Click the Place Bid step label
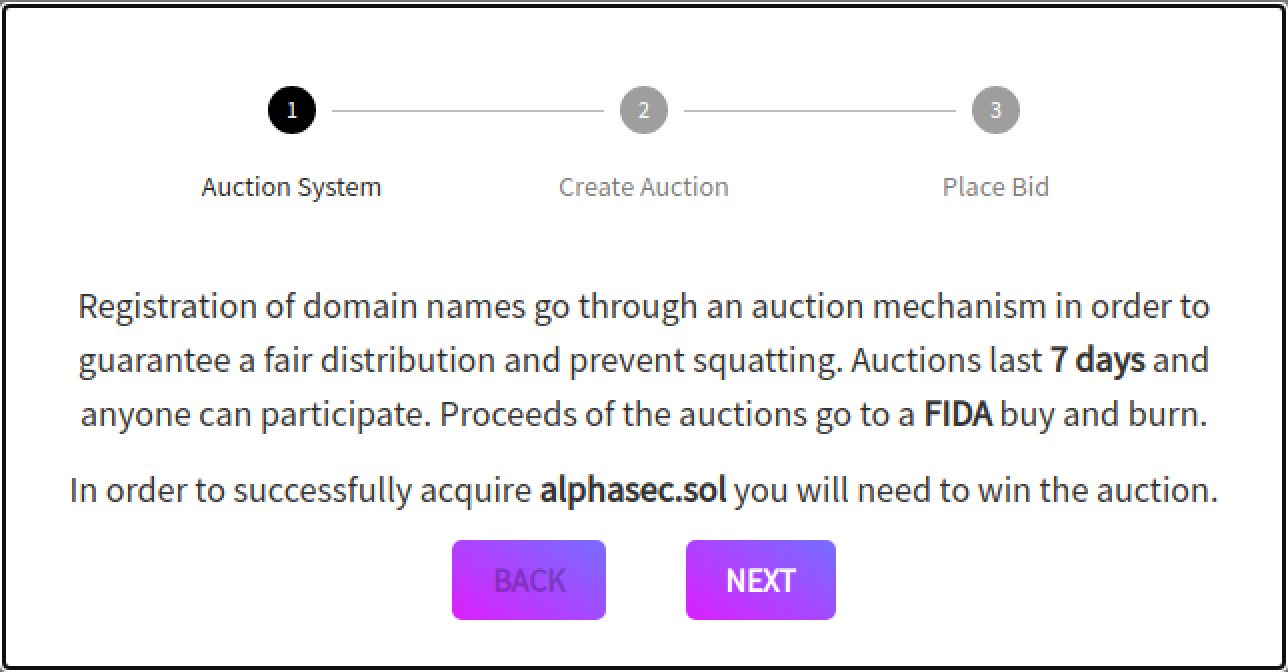The width and height of the screenshot is (1288, 672). tap(995, 187)
